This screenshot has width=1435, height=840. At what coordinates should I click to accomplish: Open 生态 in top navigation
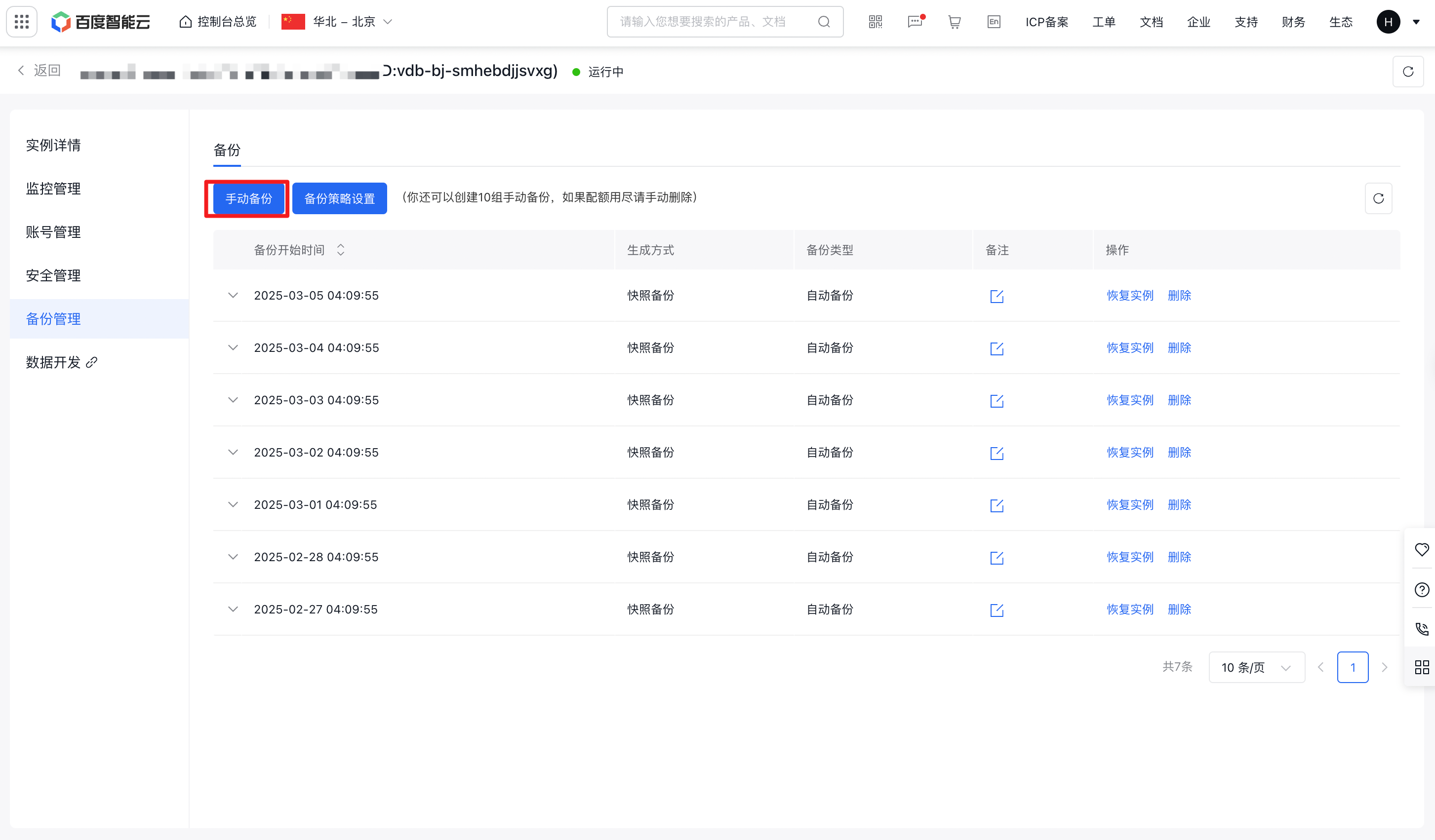pyautogui.click(x=1341, y=22)
